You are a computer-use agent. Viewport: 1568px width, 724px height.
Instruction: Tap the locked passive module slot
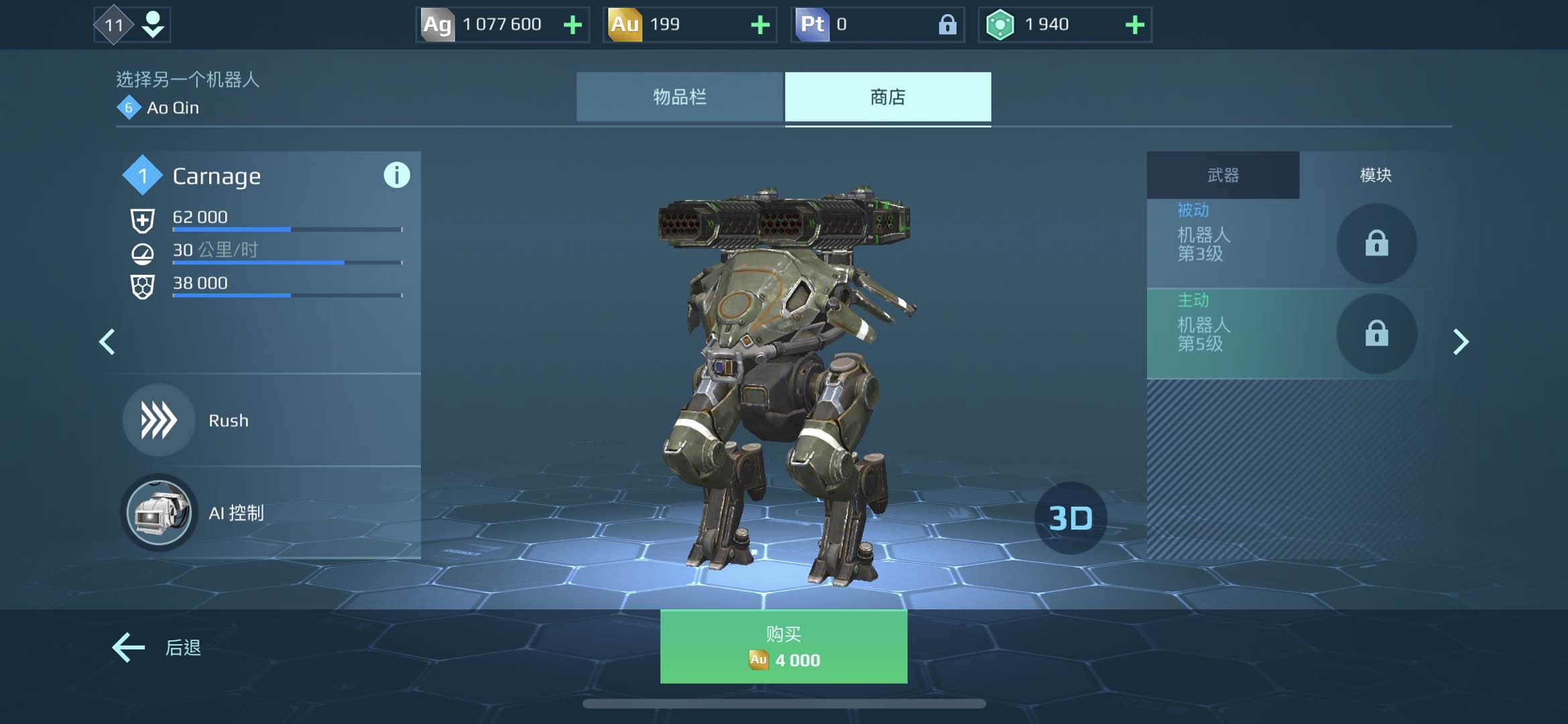1376,243
